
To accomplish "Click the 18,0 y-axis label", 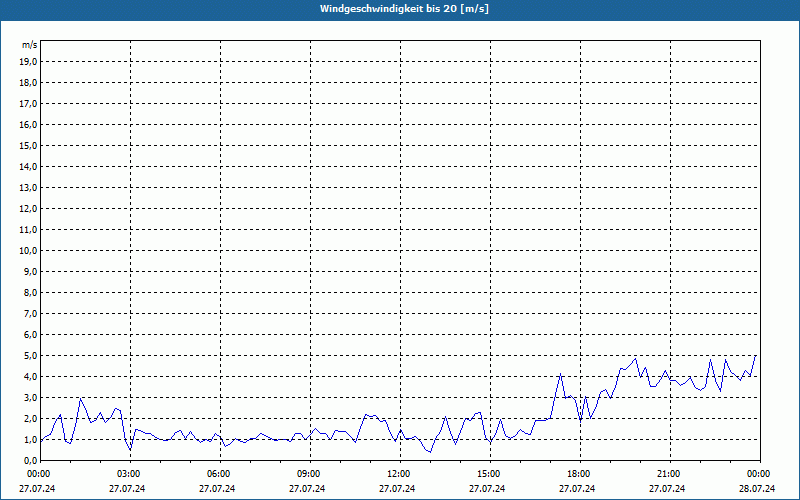I will click(29, 83).
